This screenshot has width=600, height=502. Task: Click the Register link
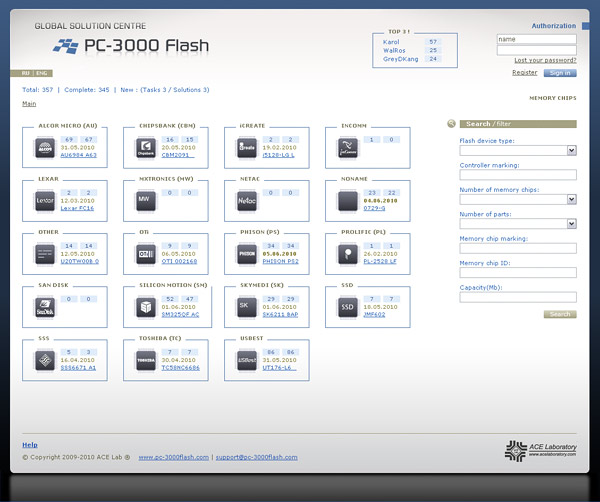[525, 73]
